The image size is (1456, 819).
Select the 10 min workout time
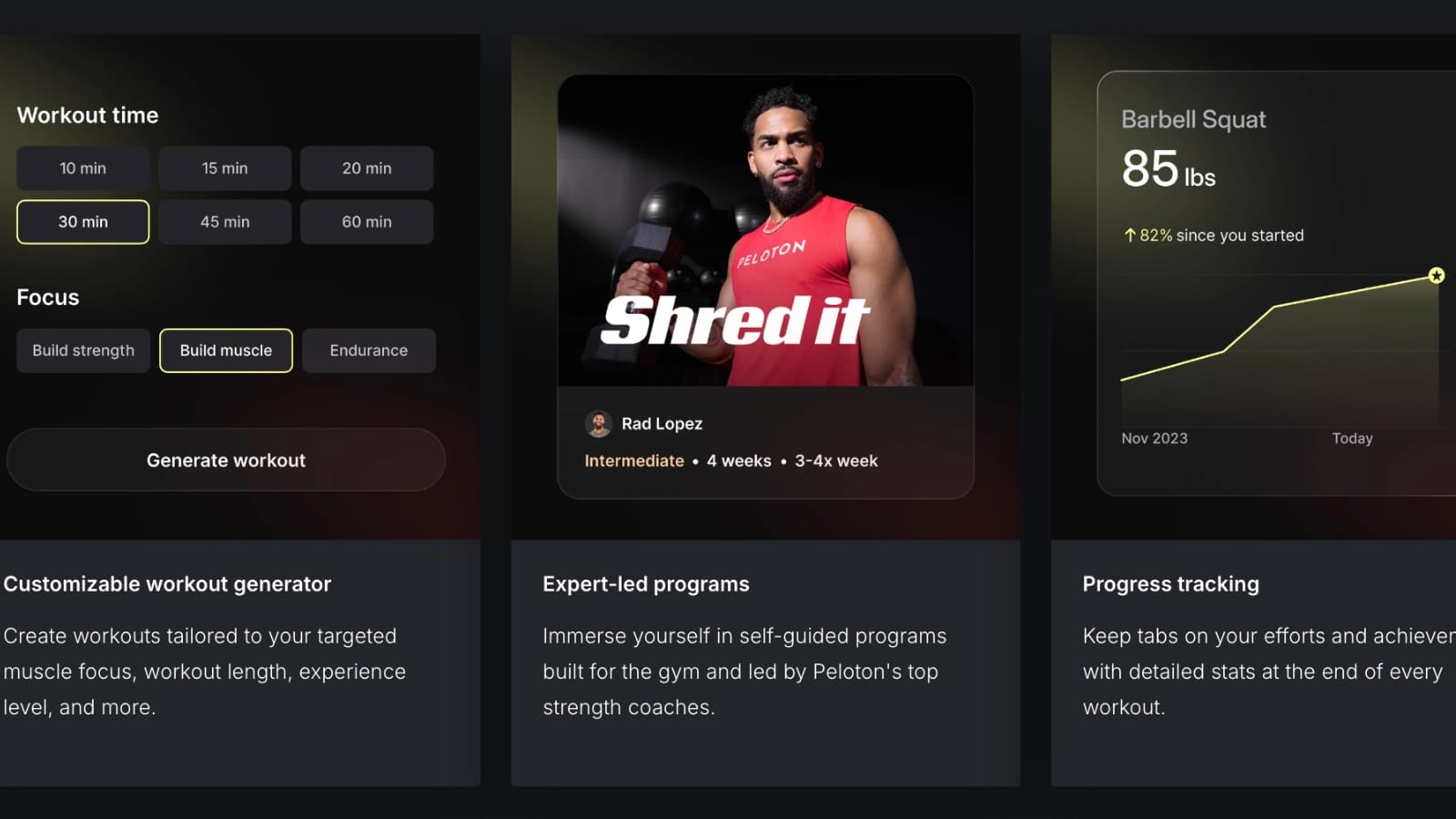tap(83, 168)
